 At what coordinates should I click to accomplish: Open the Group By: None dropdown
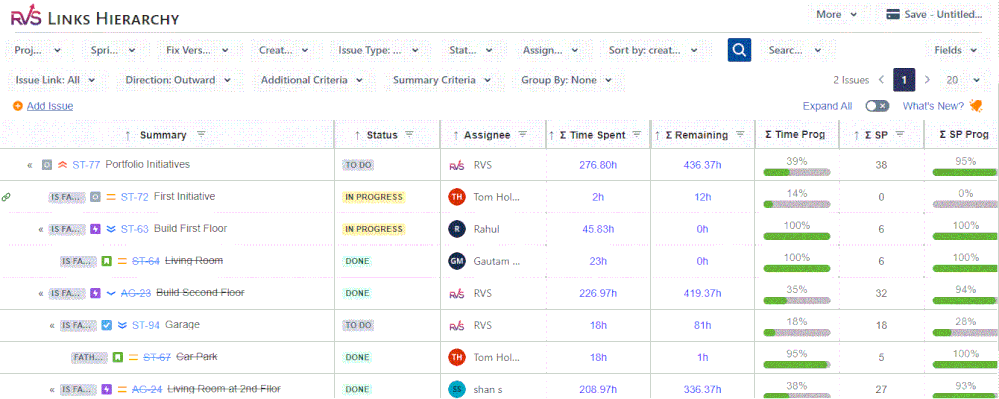pyautogui.click(x=566, y=80)
